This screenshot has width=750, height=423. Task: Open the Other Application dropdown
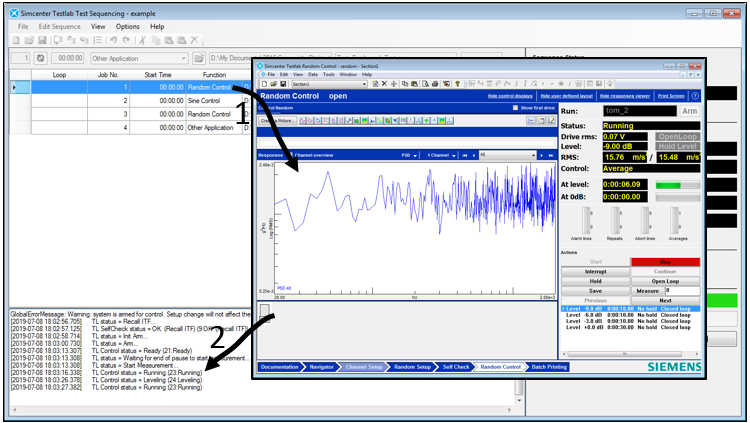pyautogui.click(x=184, y=58)
